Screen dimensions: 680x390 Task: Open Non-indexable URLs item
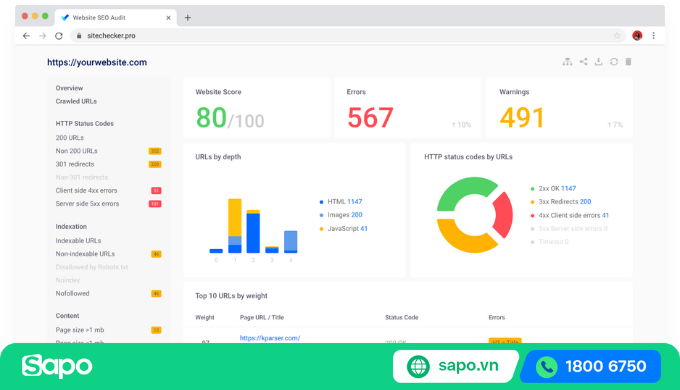(85, 254)
